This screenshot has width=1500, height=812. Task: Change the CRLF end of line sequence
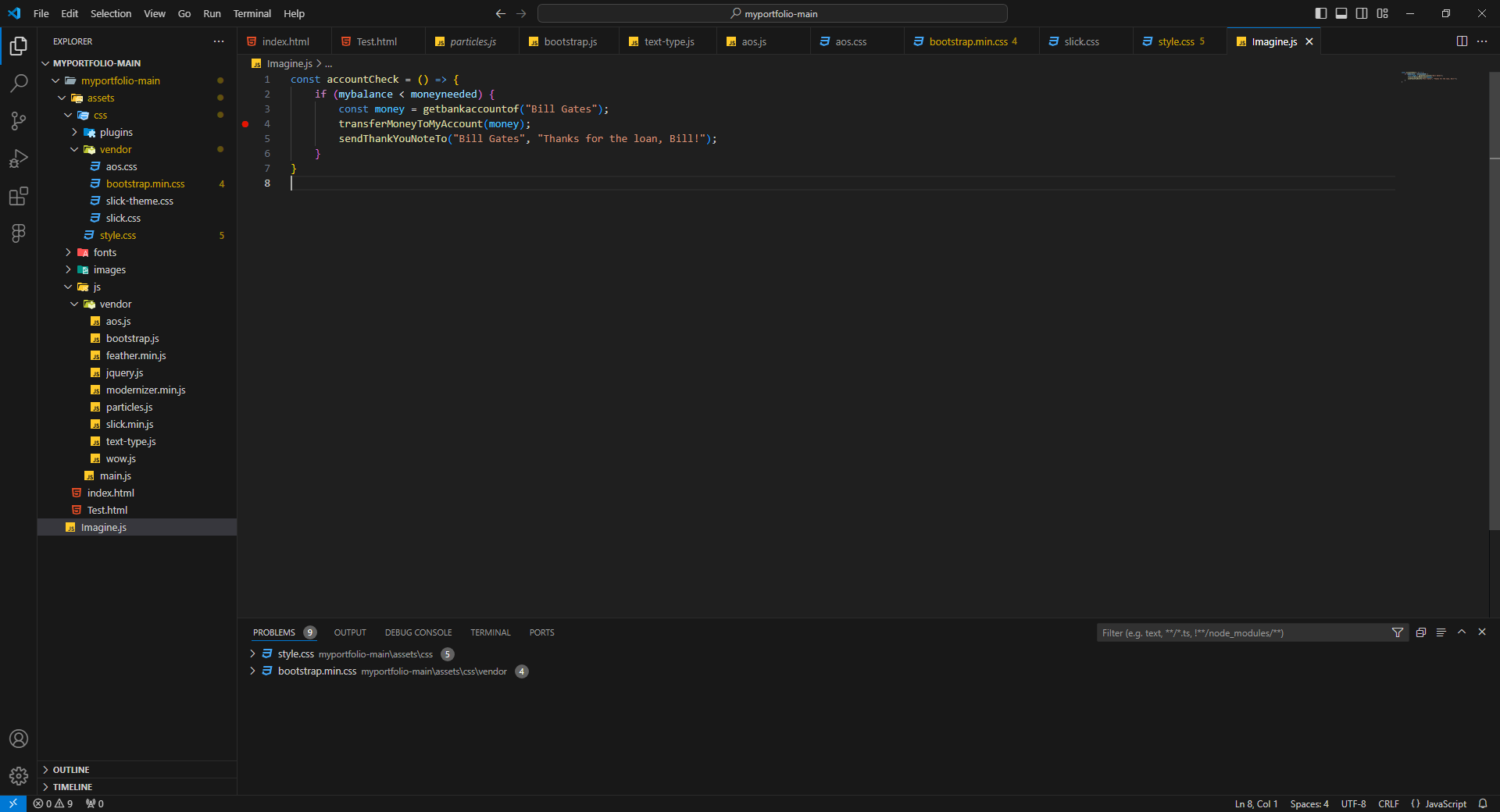coord(1388,803)
